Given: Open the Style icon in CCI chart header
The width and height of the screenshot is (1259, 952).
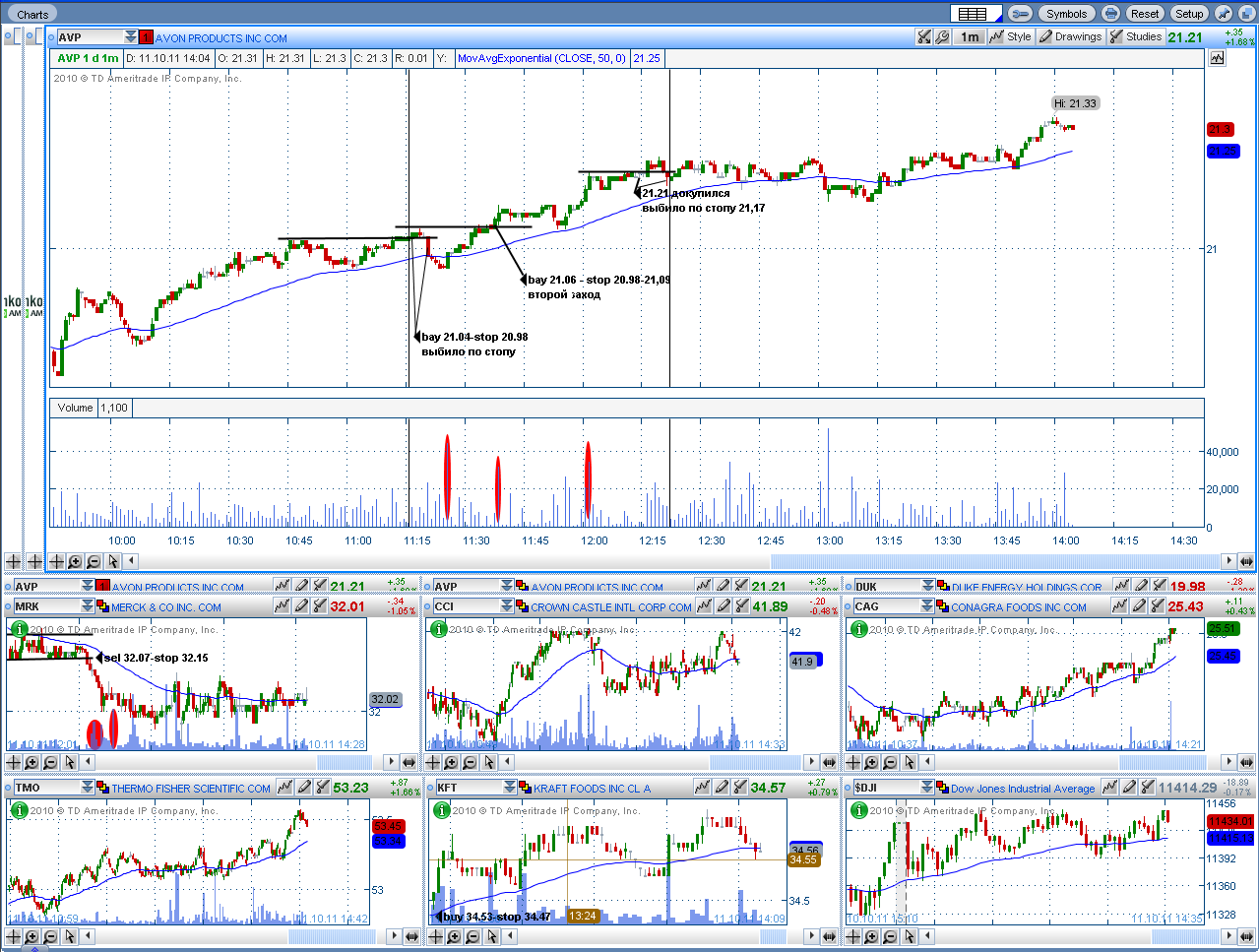Looking at the screenshot, I should tap(704, 606).
